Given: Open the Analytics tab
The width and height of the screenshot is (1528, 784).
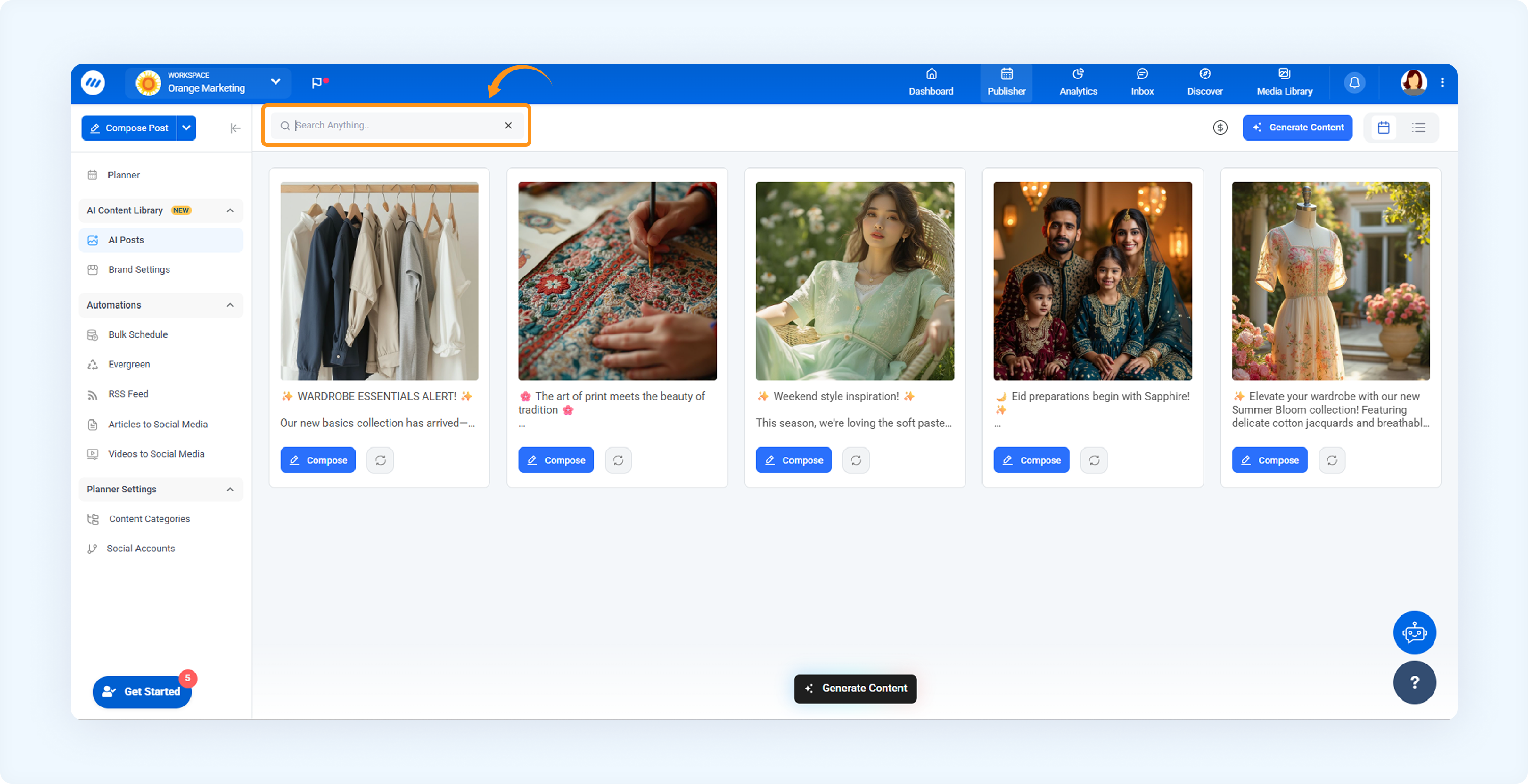Looking at the screenshot, I should pyautogui.click(x=1078, y=82).
